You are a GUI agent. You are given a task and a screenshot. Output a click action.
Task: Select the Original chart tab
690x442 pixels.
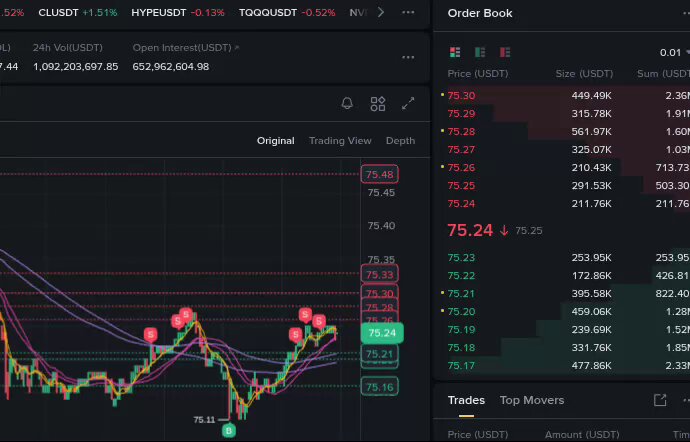[275, 140]
